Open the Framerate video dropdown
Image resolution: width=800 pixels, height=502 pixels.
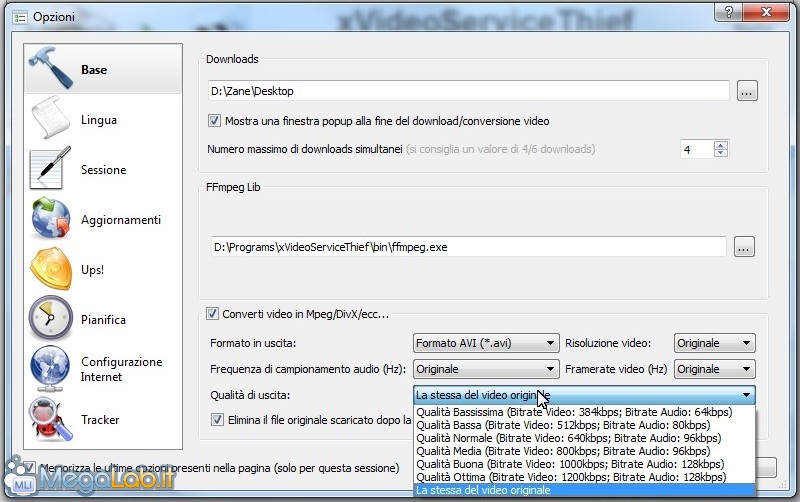pos(714,369)
